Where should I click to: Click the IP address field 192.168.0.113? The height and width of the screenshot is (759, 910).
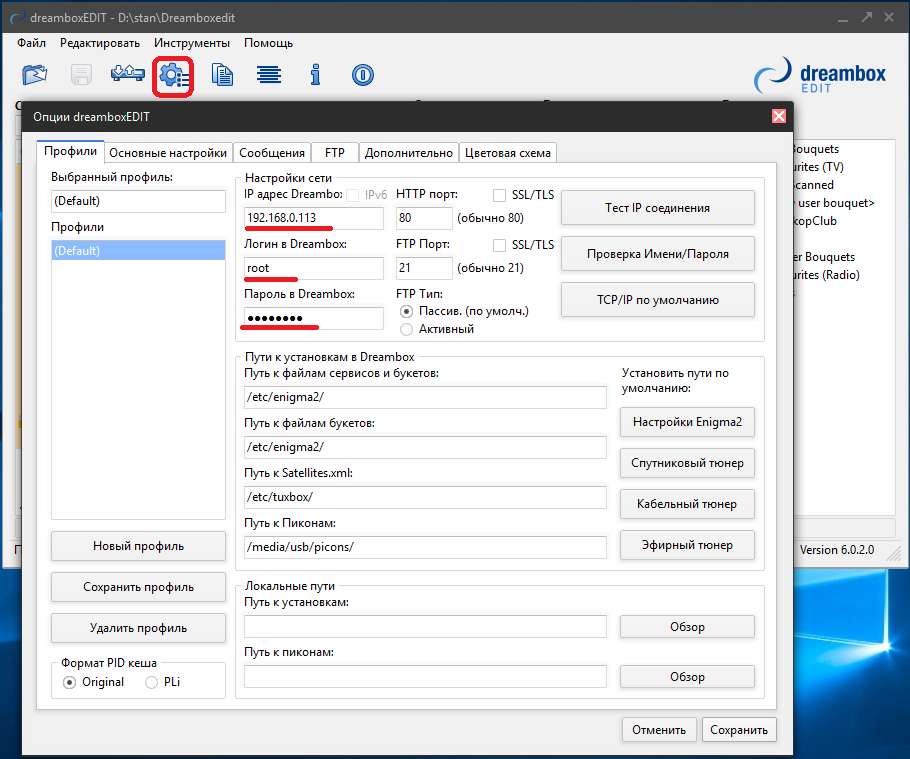[313, 218]
